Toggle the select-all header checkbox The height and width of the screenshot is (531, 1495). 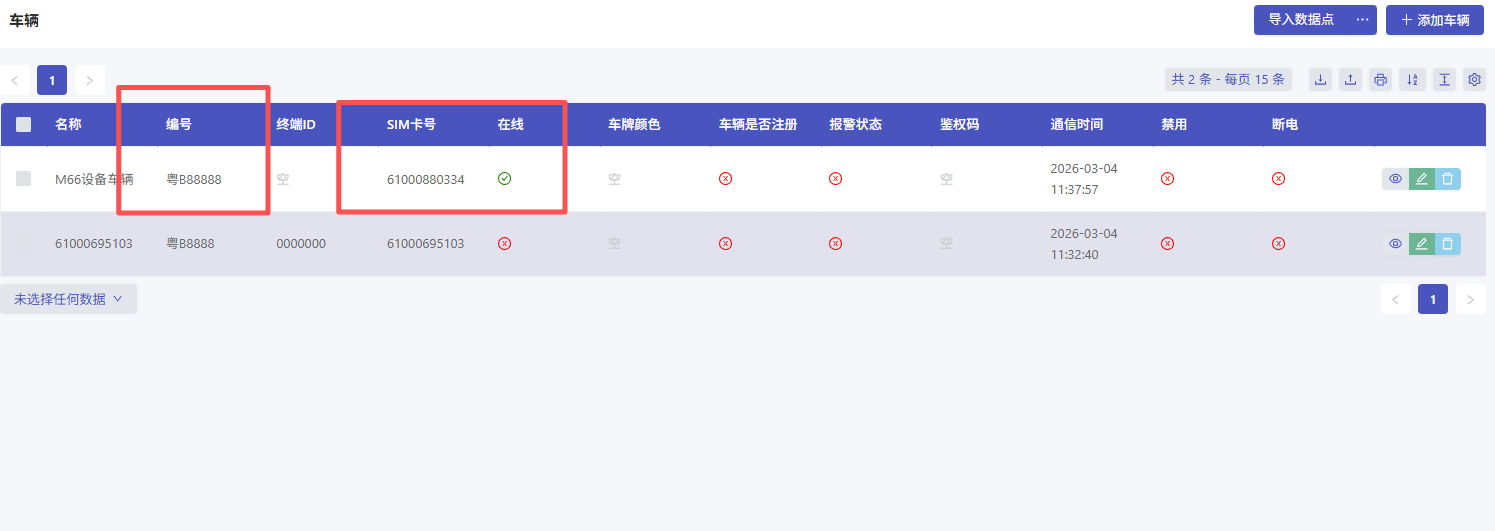pyautogui.click(x=24, y=125)
